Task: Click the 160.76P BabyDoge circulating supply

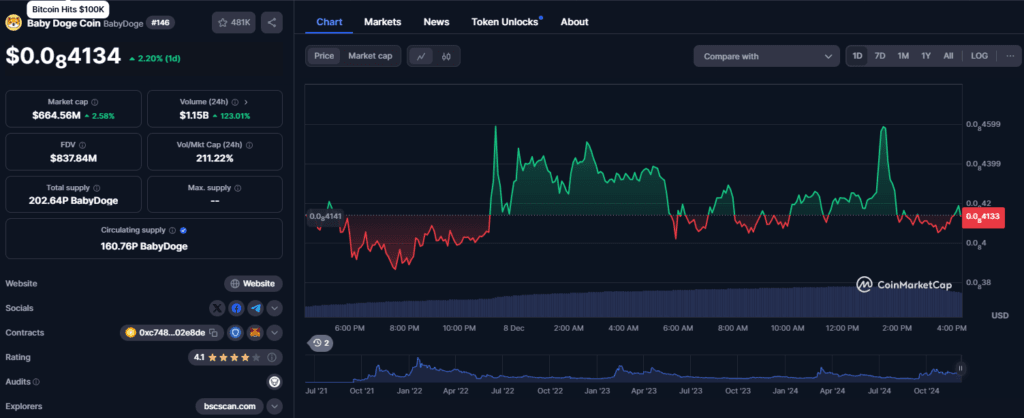Action: pos(144,246)
